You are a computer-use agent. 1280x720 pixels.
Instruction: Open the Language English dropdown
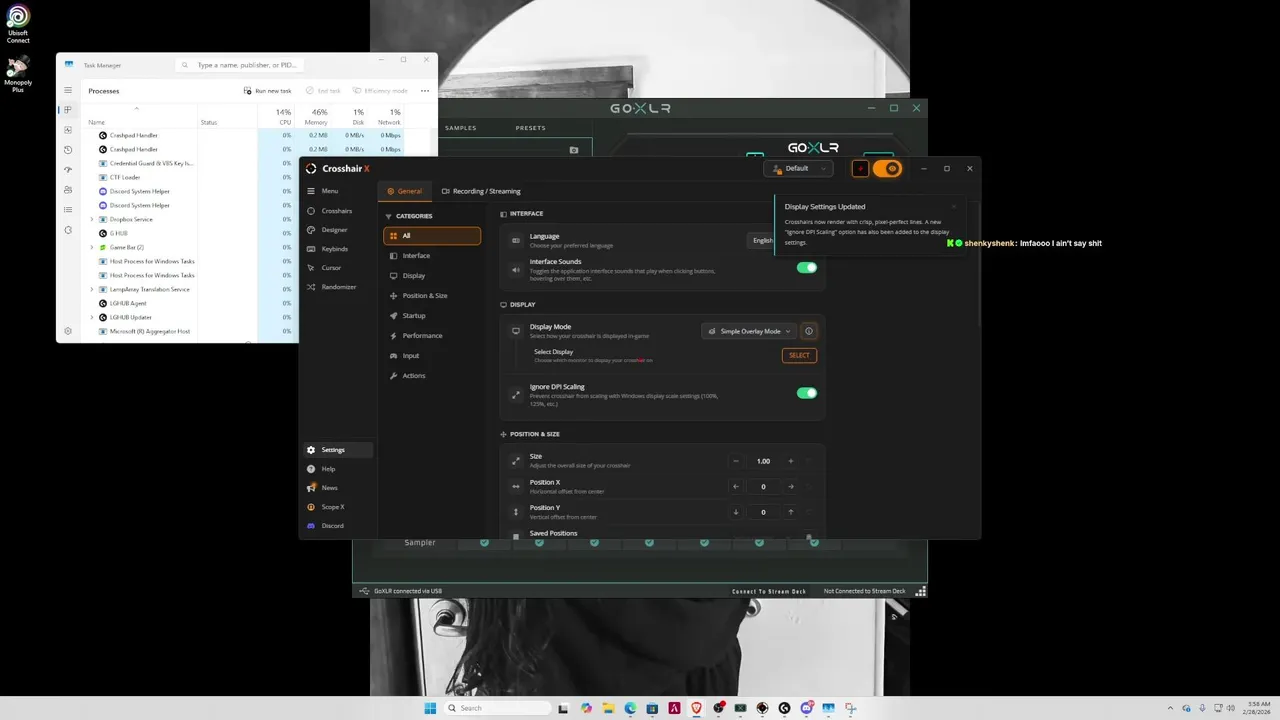click(762, 240)
